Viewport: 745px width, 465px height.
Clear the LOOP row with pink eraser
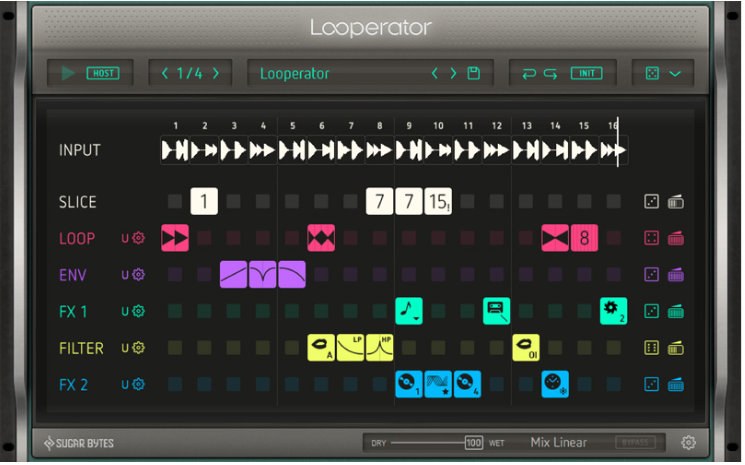(x=676, y=238)
